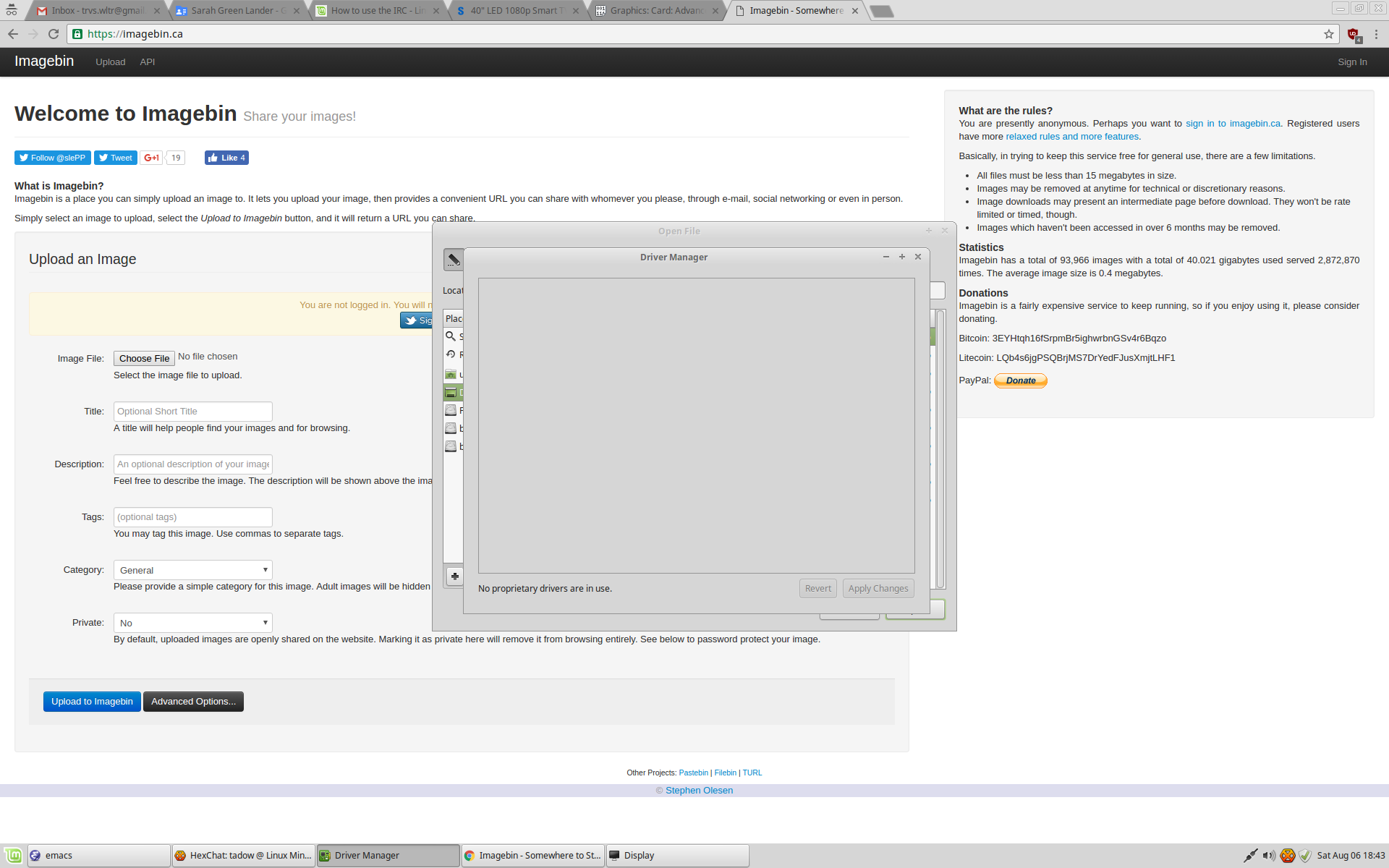Screen dimensions: 1389x868
Task: Open the TURL project link
Action: tap(752, 773)
